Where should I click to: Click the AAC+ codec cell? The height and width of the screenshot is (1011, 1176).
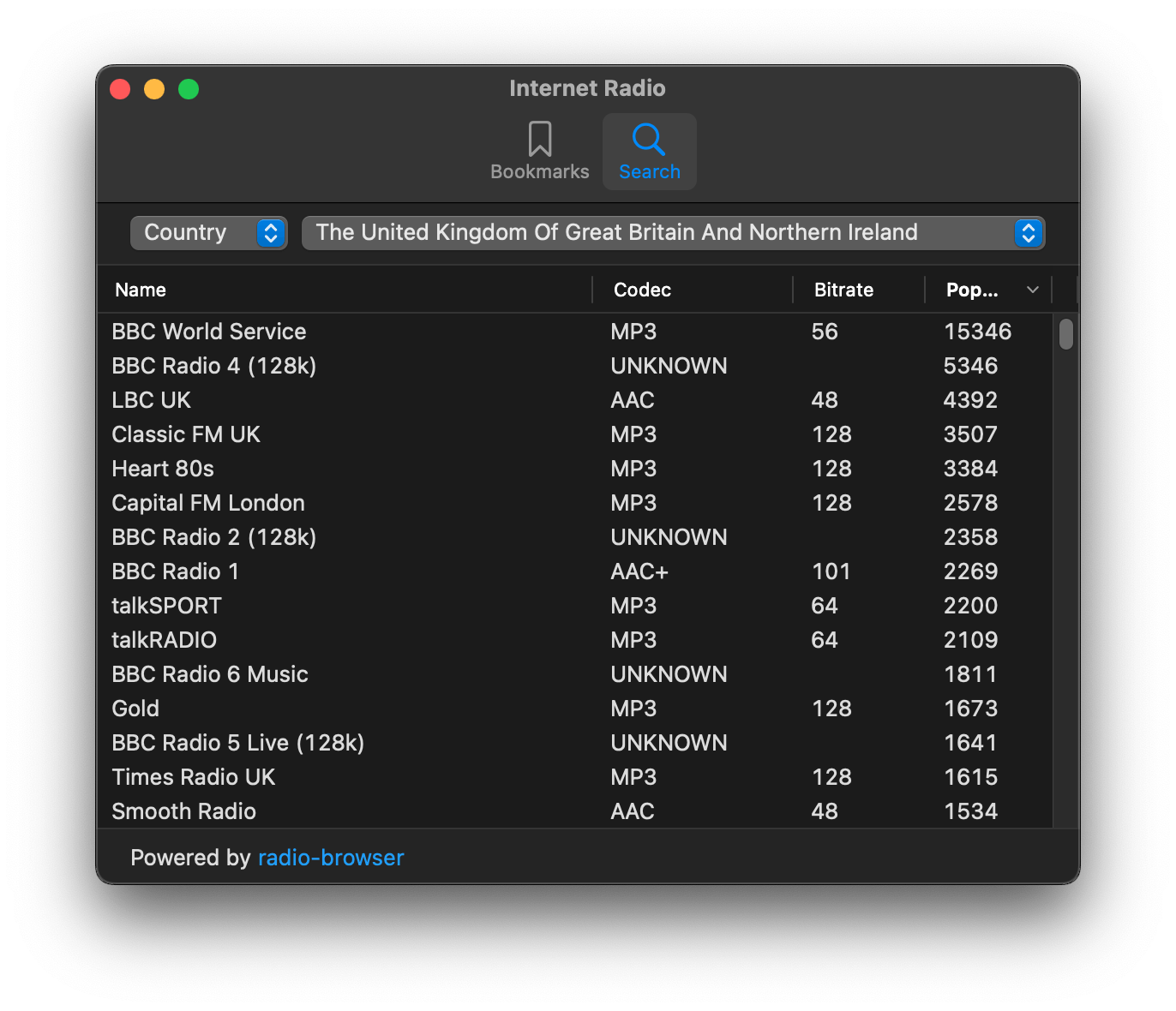point(639,571)
